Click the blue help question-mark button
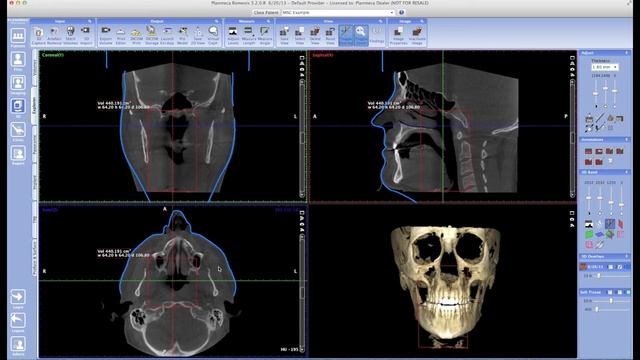 401,13
